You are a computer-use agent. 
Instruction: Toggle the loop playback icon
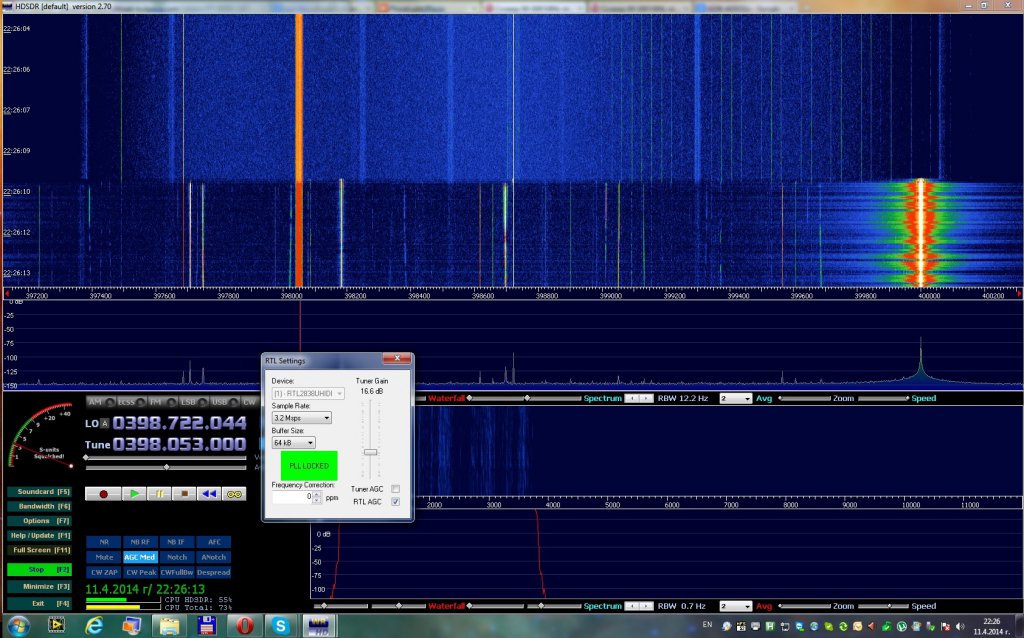pyautogui.click(x=233, y=493)
